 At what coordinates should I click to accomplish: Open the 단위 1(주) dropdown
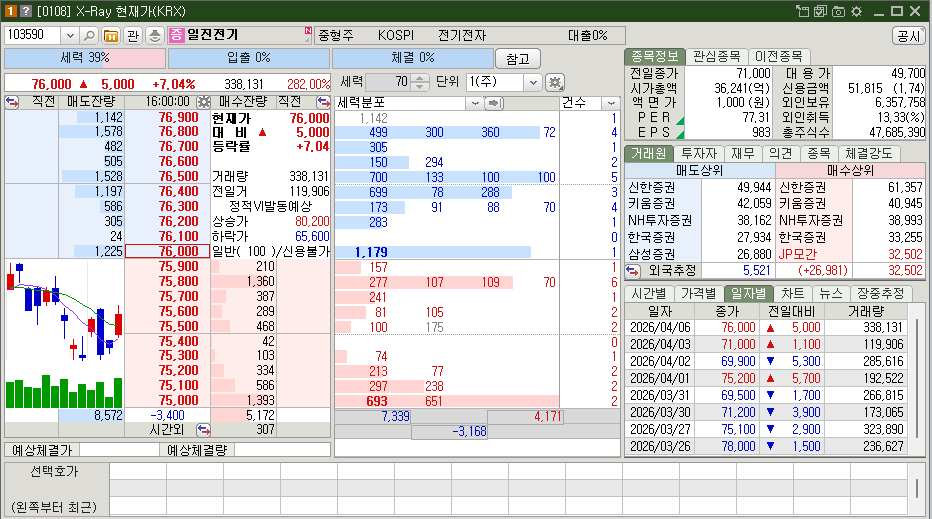click(x=533, y=83)
